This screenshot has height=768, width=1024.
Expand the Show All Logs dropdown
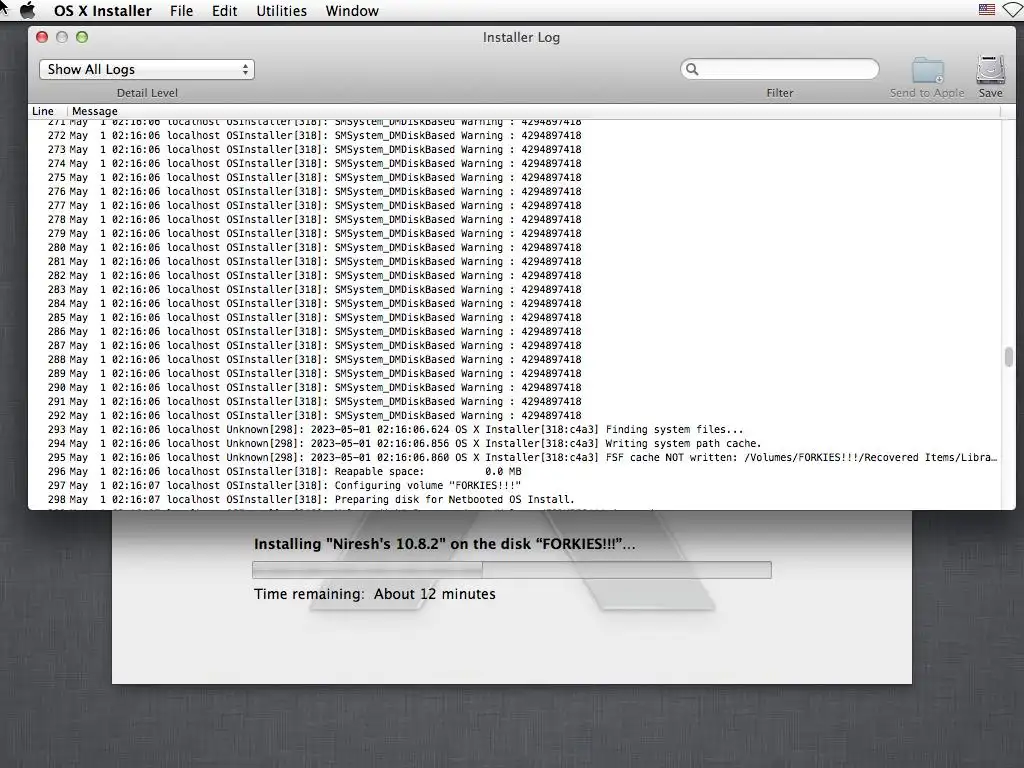pyautogui.click(x=147, y=69)
